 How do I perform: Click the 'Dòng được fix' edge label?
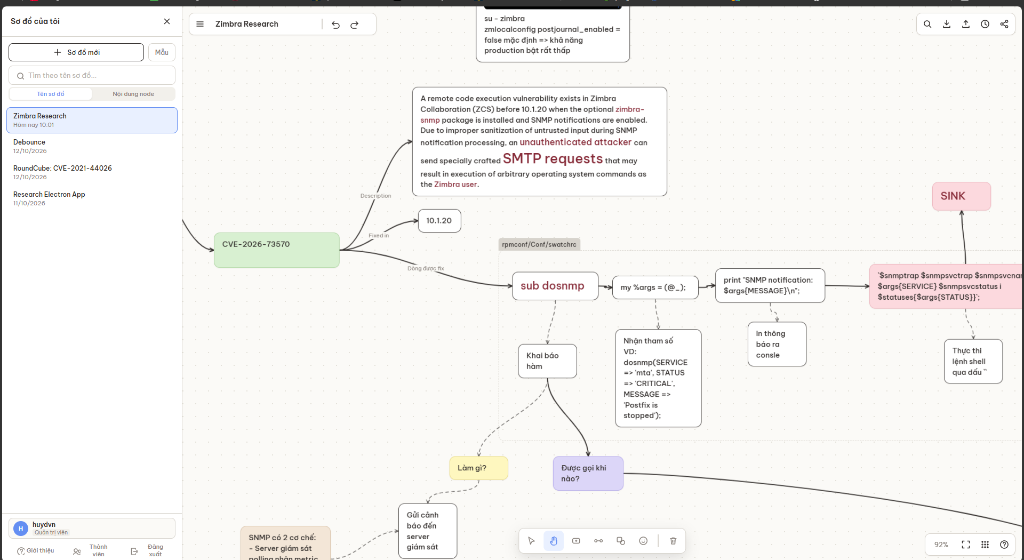coord(426,268)
